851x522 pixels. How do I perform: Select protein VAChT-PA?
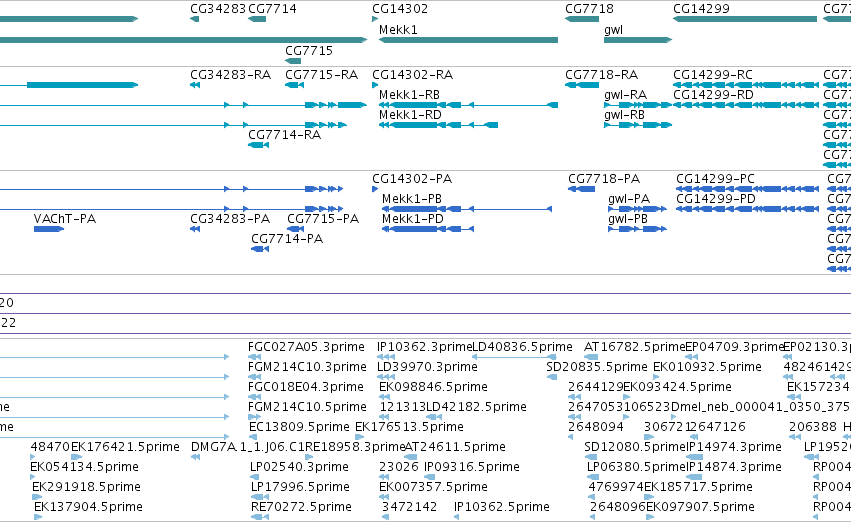pos(65,219)
